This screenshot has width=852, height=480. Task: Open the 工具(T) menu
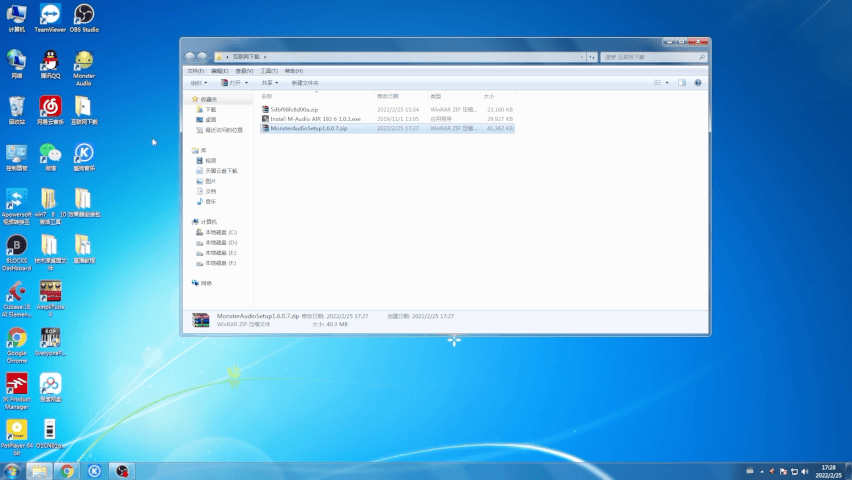269,71
